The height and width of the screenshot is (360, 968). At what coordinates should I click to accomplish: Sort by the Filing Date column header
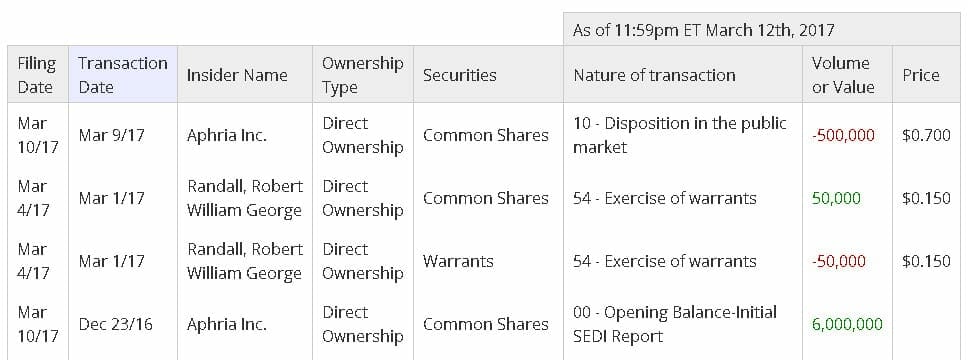(x=37, y=75)
